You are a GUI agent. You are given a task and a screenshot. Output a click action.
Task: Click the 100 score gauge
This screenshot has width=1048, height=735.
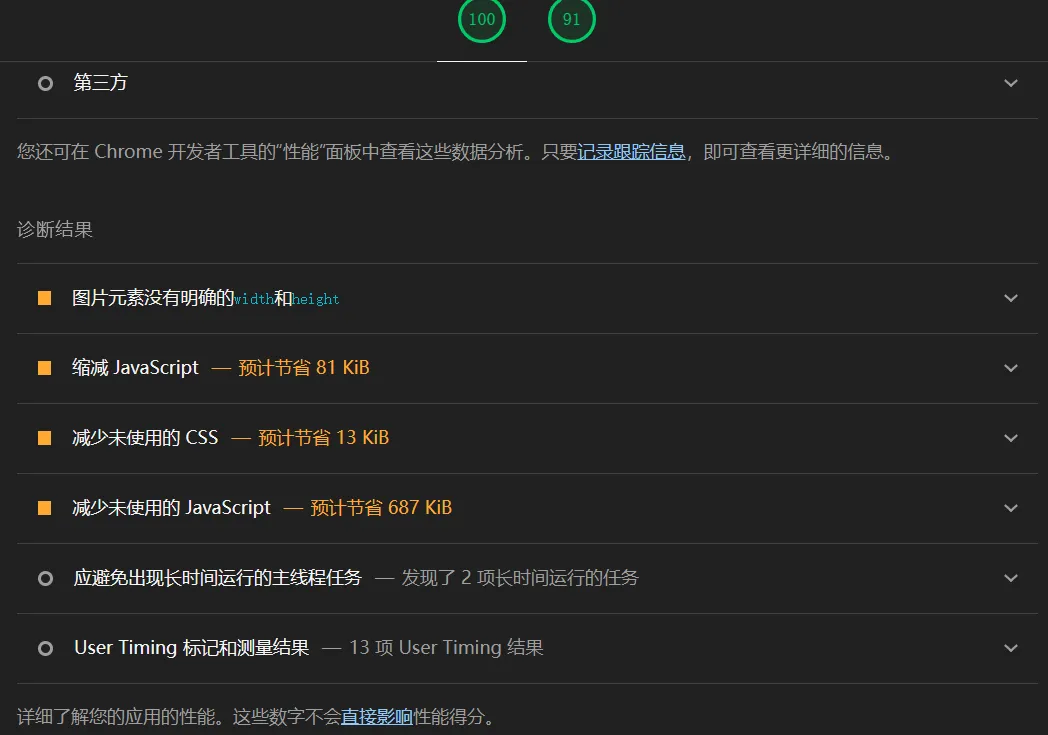[482, 19]
